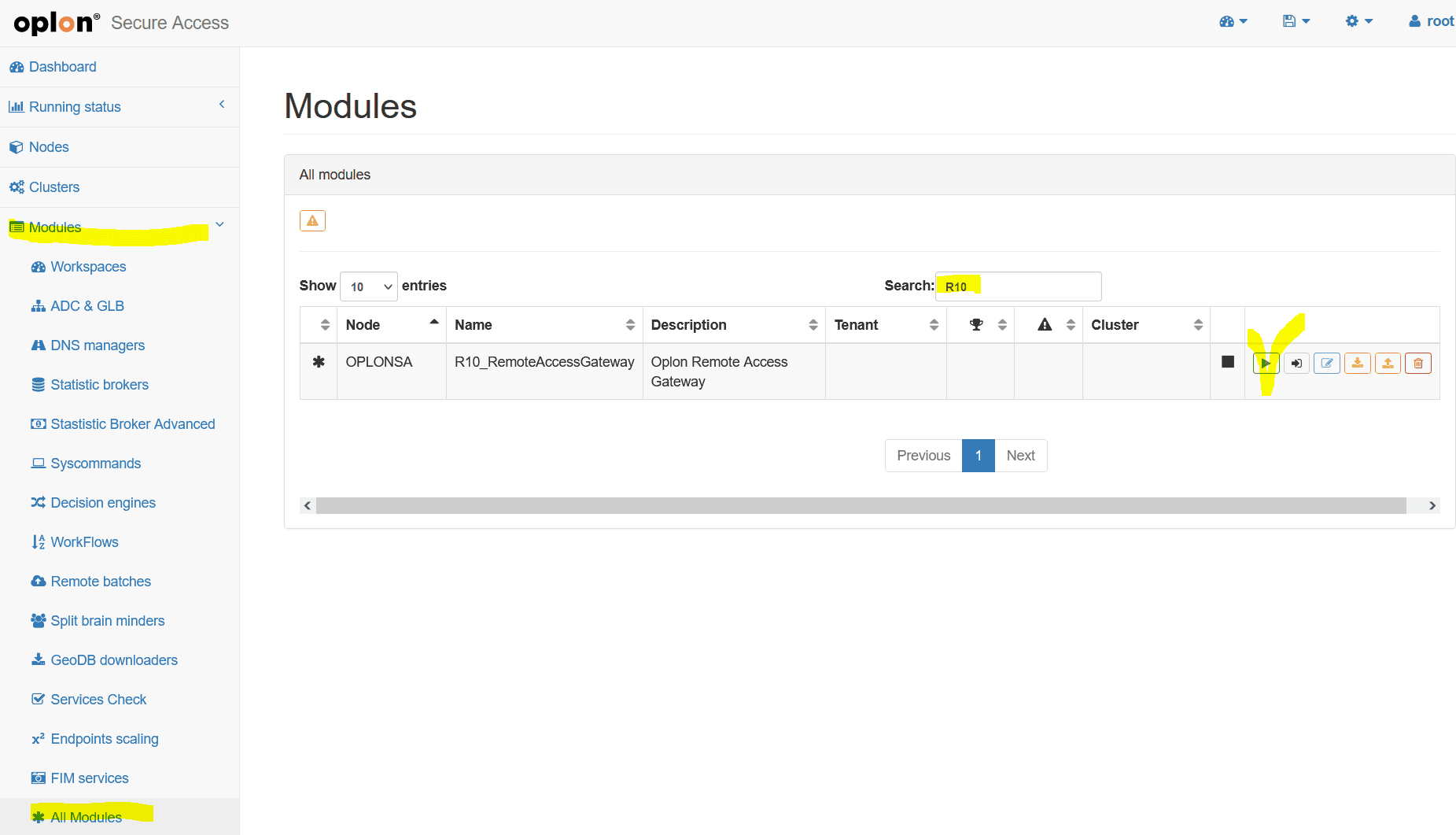The height and width of the screenshot is (835, 1456).
Task: Sort table by Node column
Action: coord(392,325)
